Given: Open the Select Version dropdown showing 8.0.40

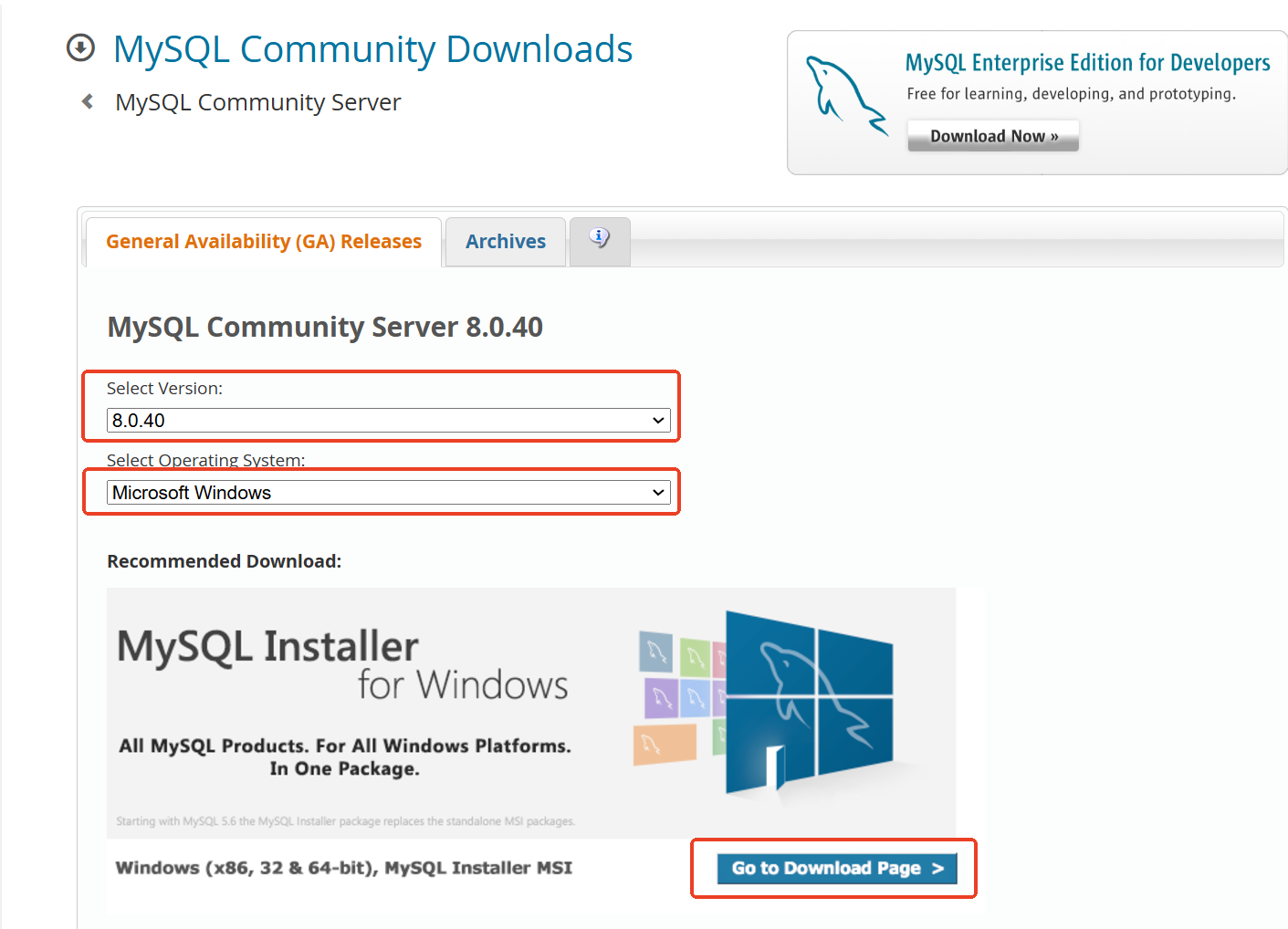Looking at the screenshot, I should click(x=389, y=420).
